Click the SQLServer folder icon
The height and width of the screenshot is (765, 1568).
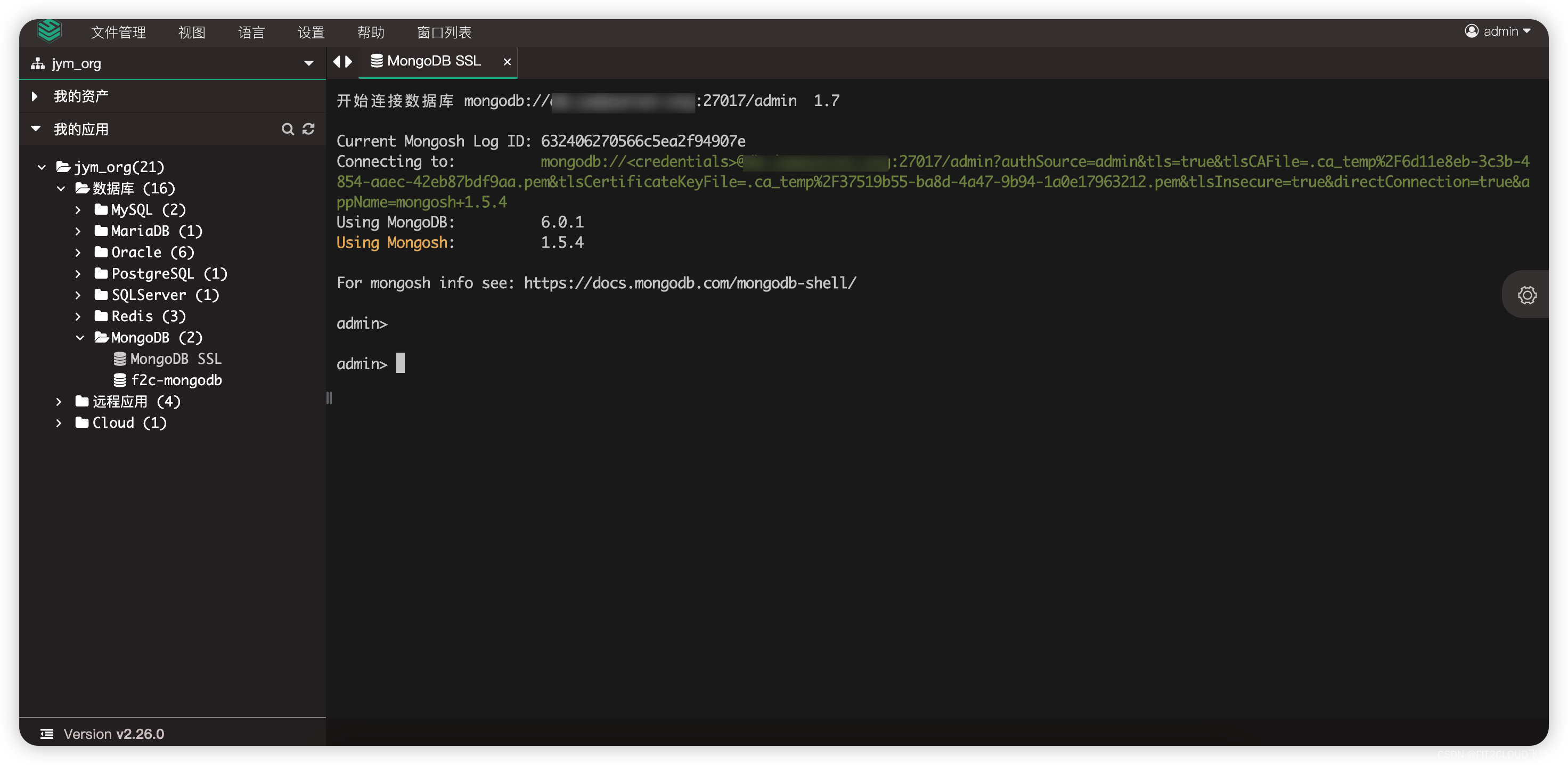click(102, 295)
